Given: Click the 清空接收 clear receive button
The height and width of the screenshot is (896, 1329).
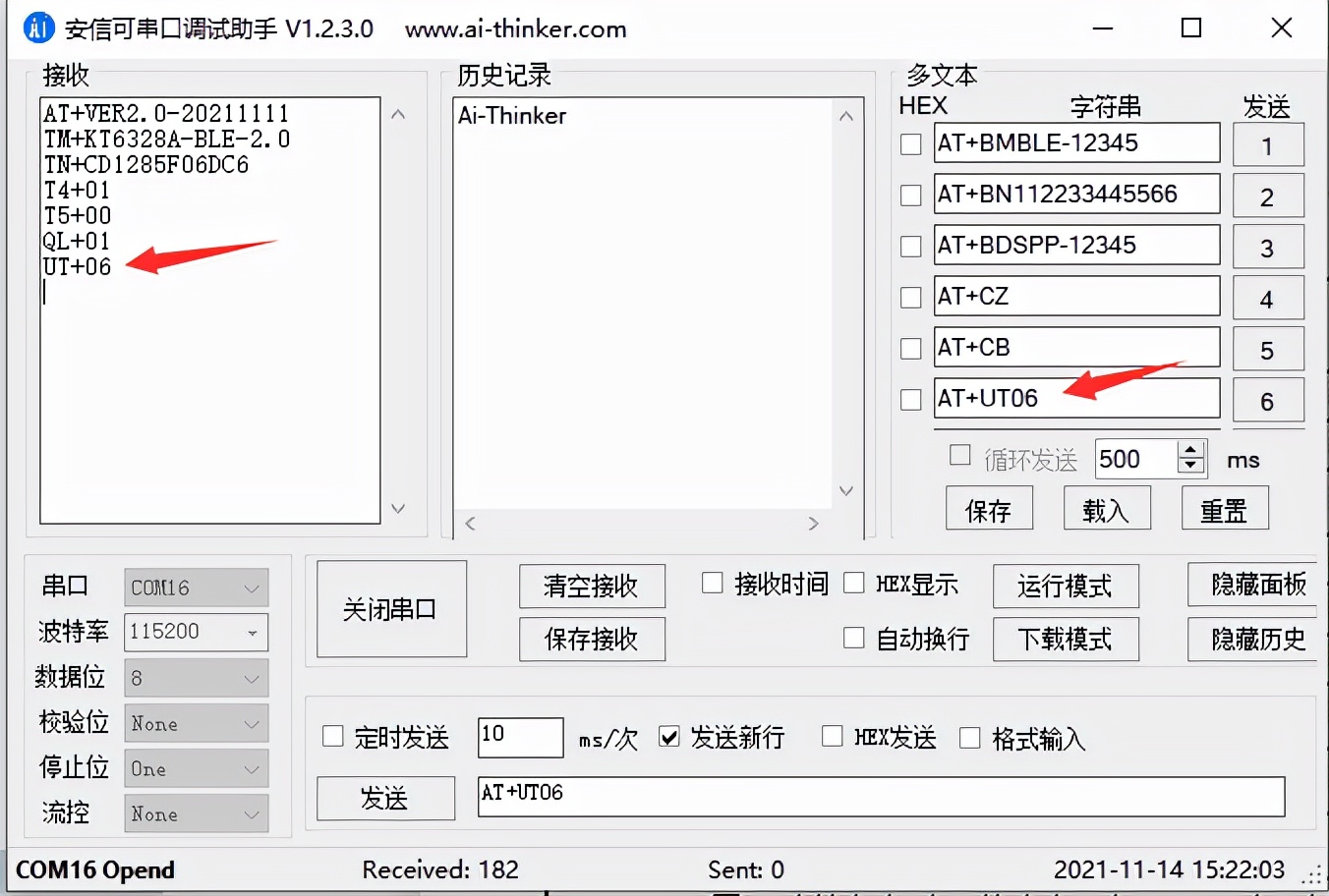Looking at the screenshot, I should click(592, 586).
